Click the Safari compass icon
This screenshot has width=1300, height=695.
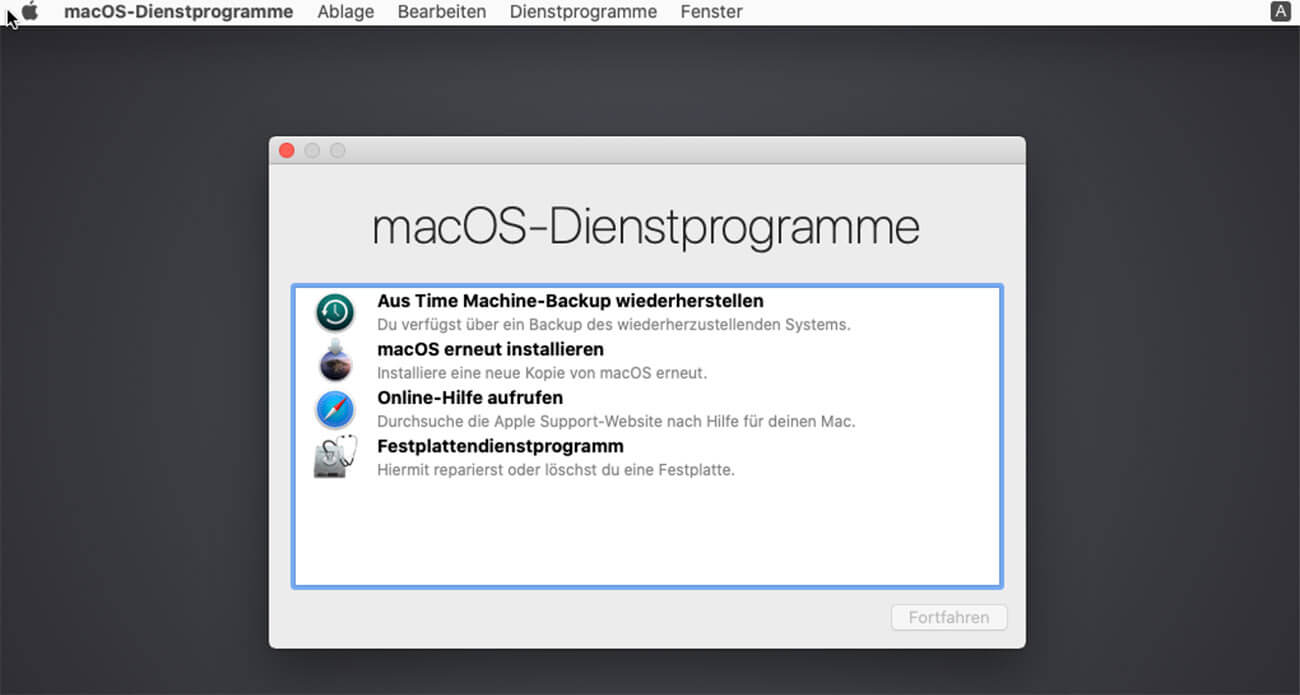(x=335, y=410)
